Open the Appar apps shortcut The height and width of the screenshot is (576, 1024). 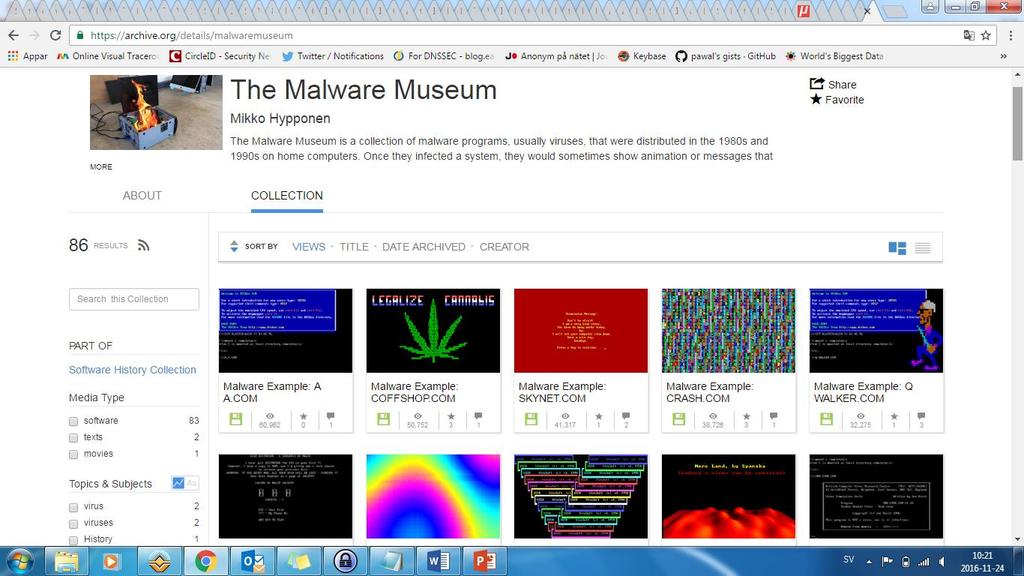pos(27,56)
